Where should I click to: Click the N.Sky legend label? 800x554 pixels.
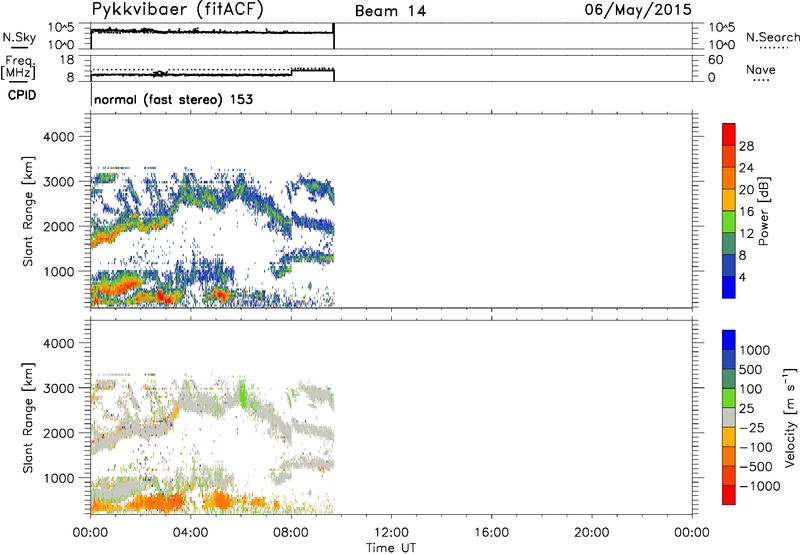[19, 37]
